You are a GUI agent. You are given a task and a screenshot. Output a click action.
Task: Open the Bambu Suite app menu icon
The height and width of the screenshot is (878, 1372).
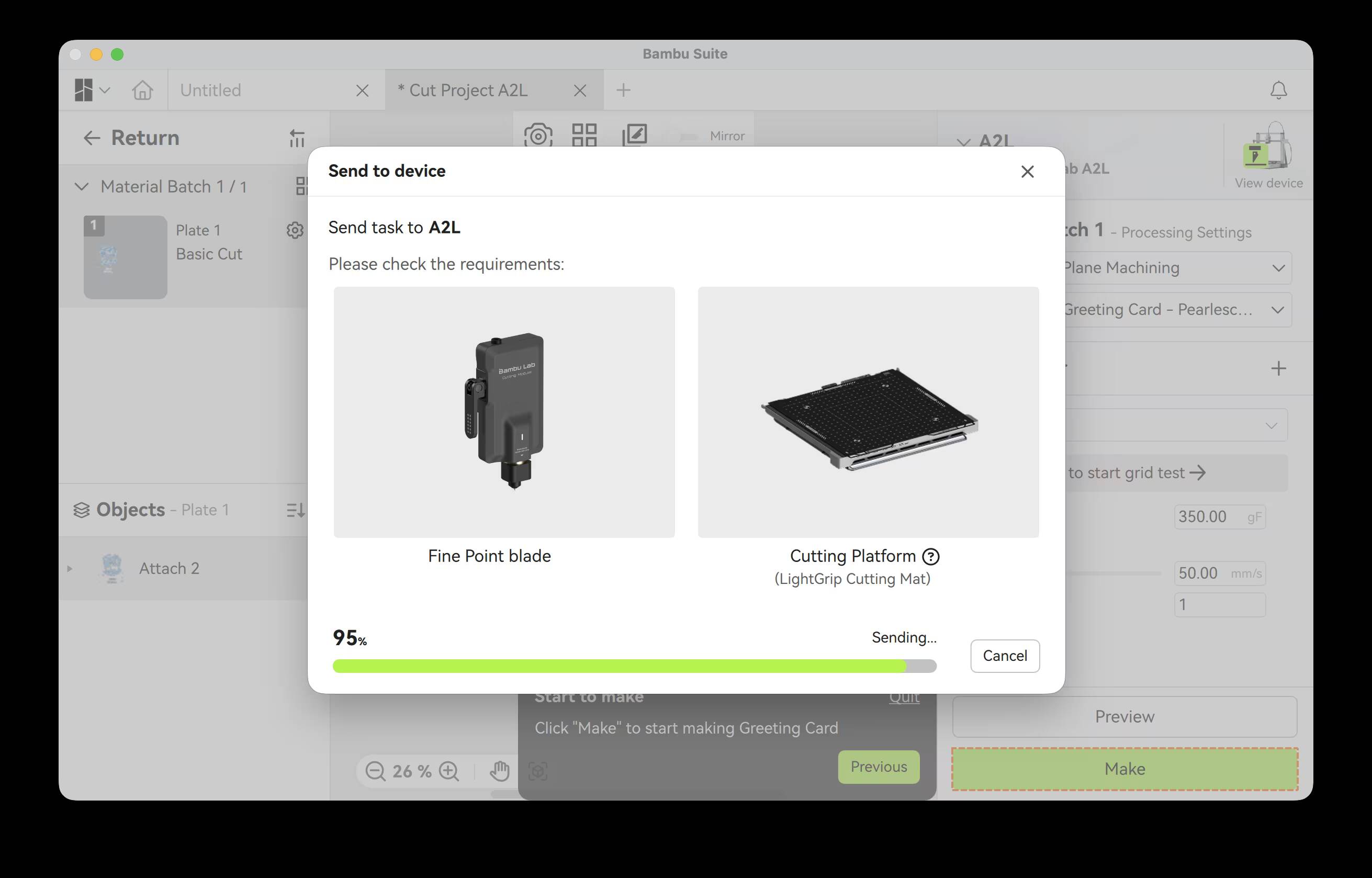coord(92,90)
